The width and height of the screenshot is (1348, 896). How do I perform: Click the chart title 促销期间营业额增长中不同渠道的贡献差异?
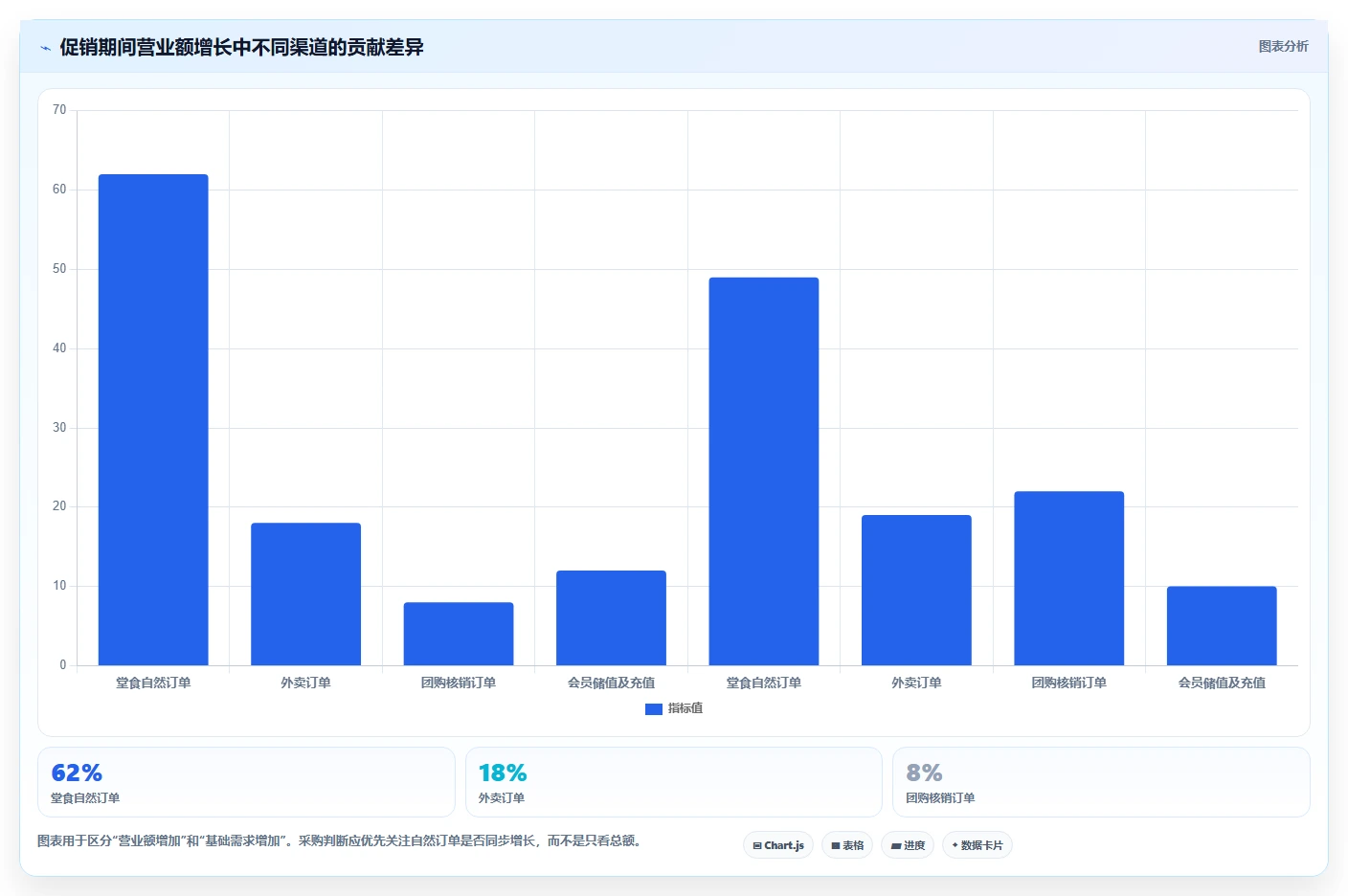pos(241,47)
